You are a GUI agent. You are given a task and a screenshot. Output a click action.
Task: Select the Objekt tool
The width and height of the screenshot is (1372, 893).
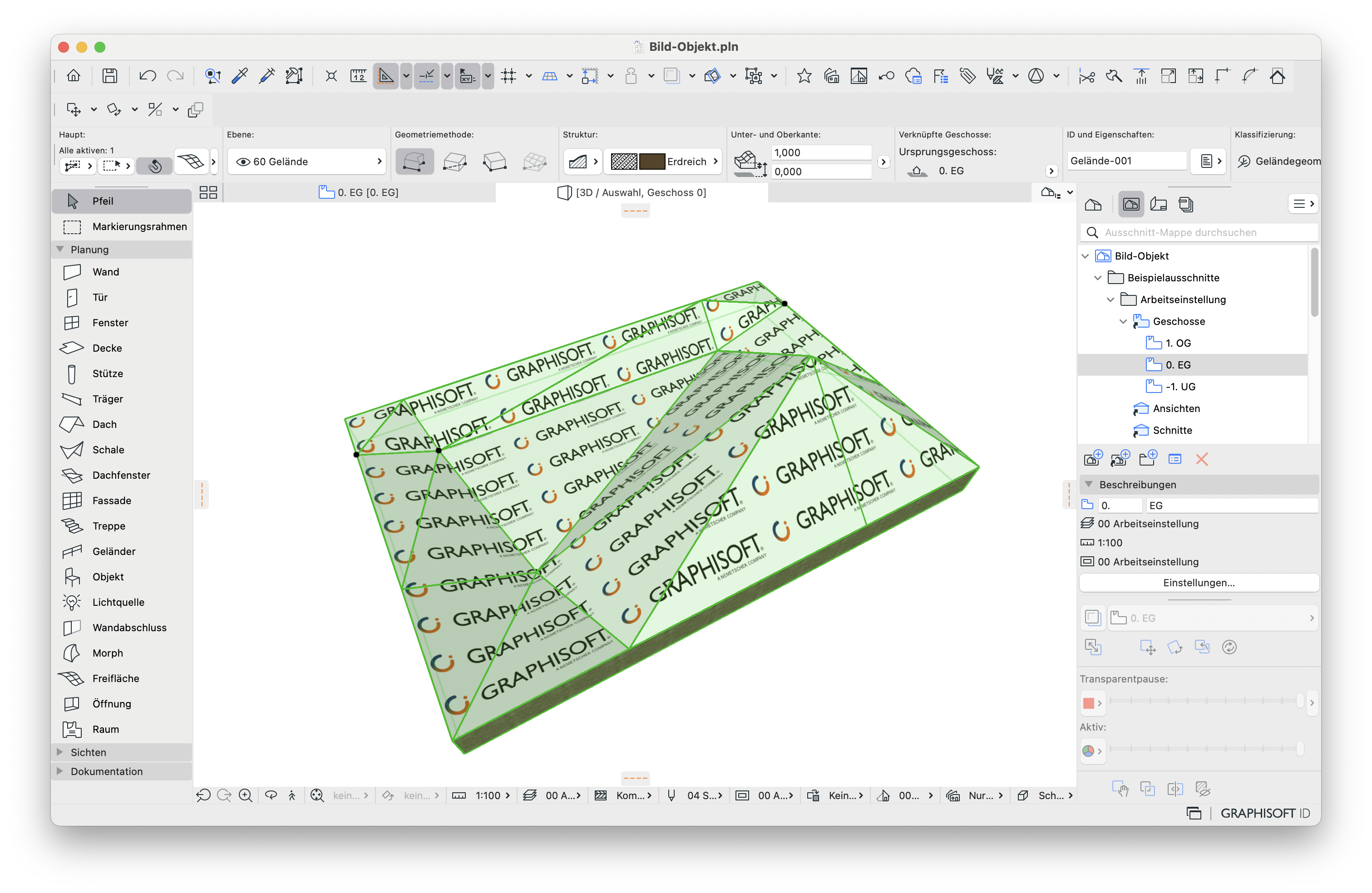122,577
